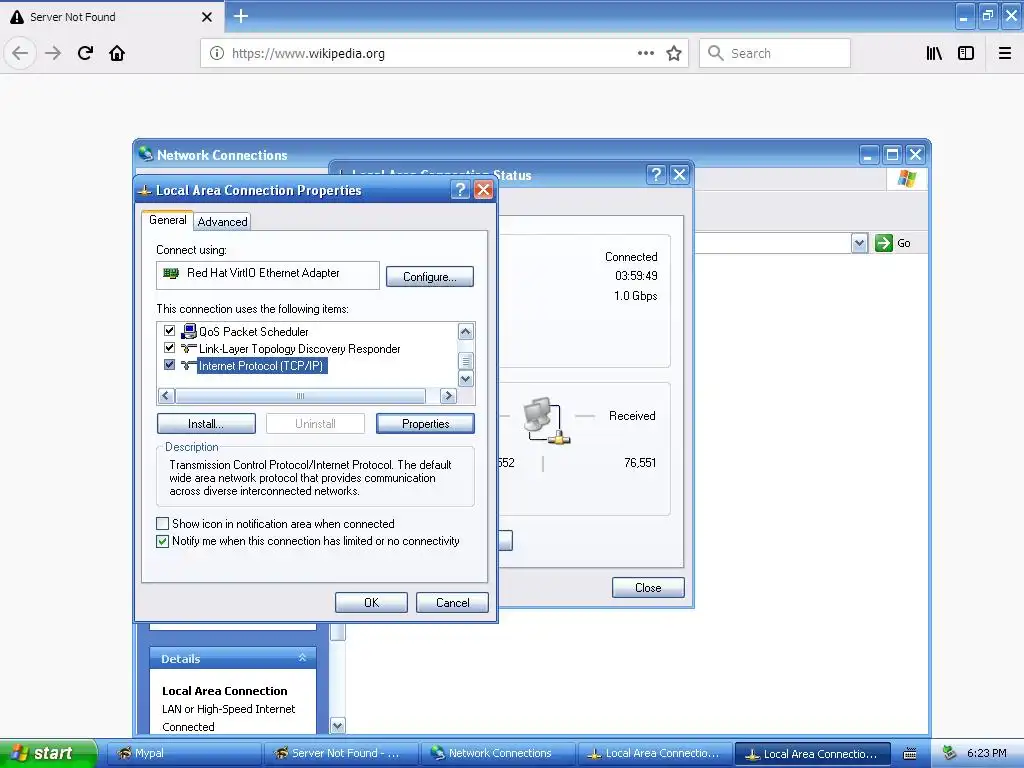1024x768 pixels.
Task: Close the Server Not Found tab
Action: (x=206, y=17)
